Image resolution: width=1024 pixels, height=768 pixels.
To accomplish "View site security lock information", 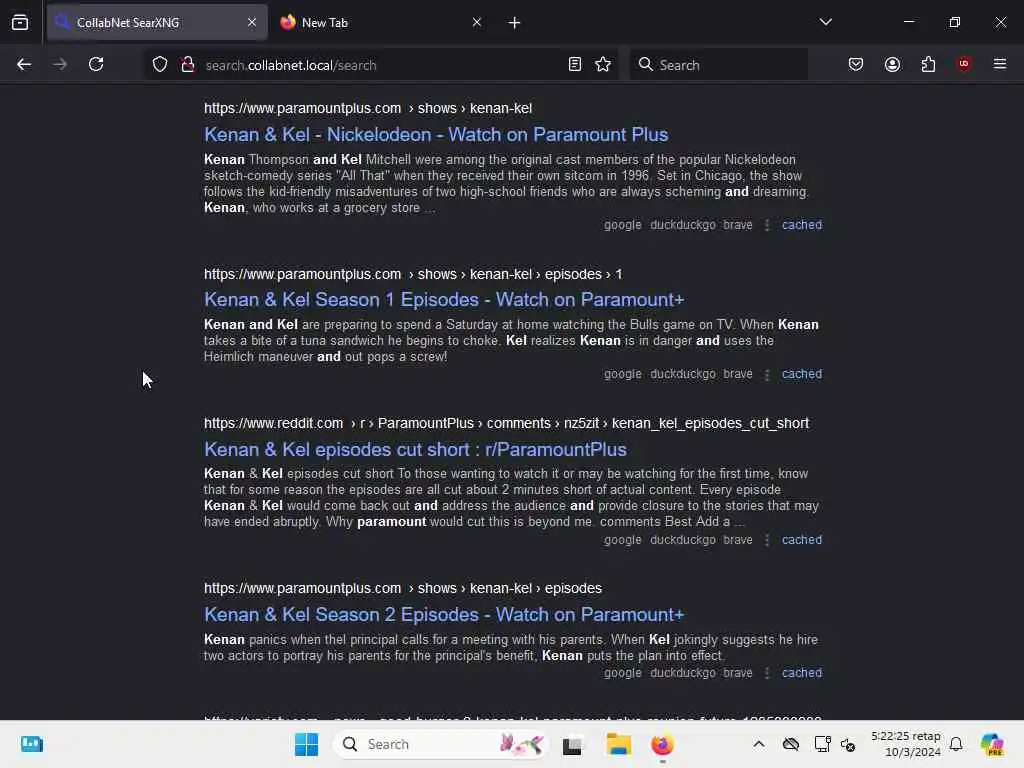I will coord(187,64).
